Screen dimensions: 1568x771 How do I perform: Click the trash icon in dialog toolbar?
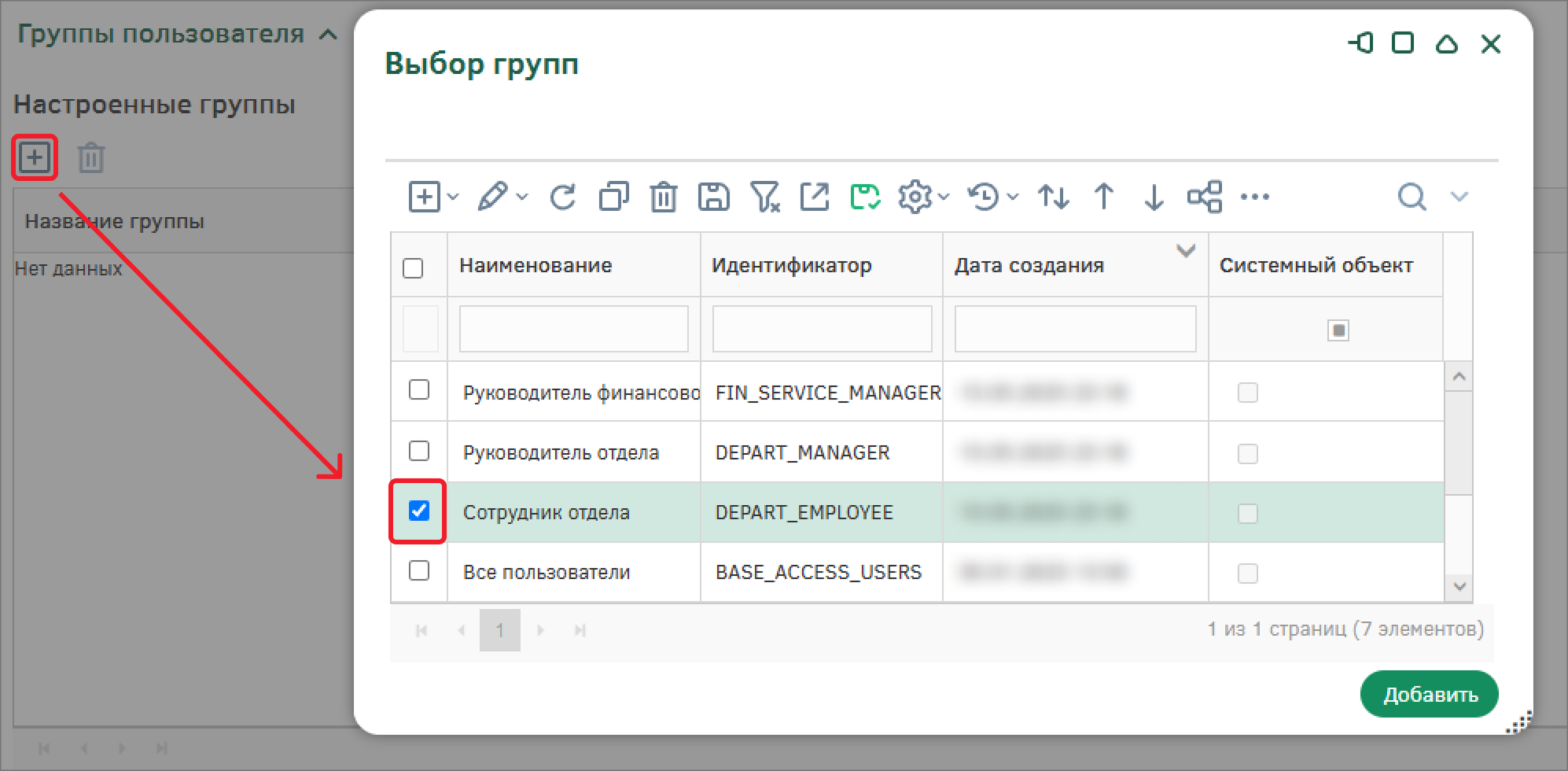[x=663, y=197]
